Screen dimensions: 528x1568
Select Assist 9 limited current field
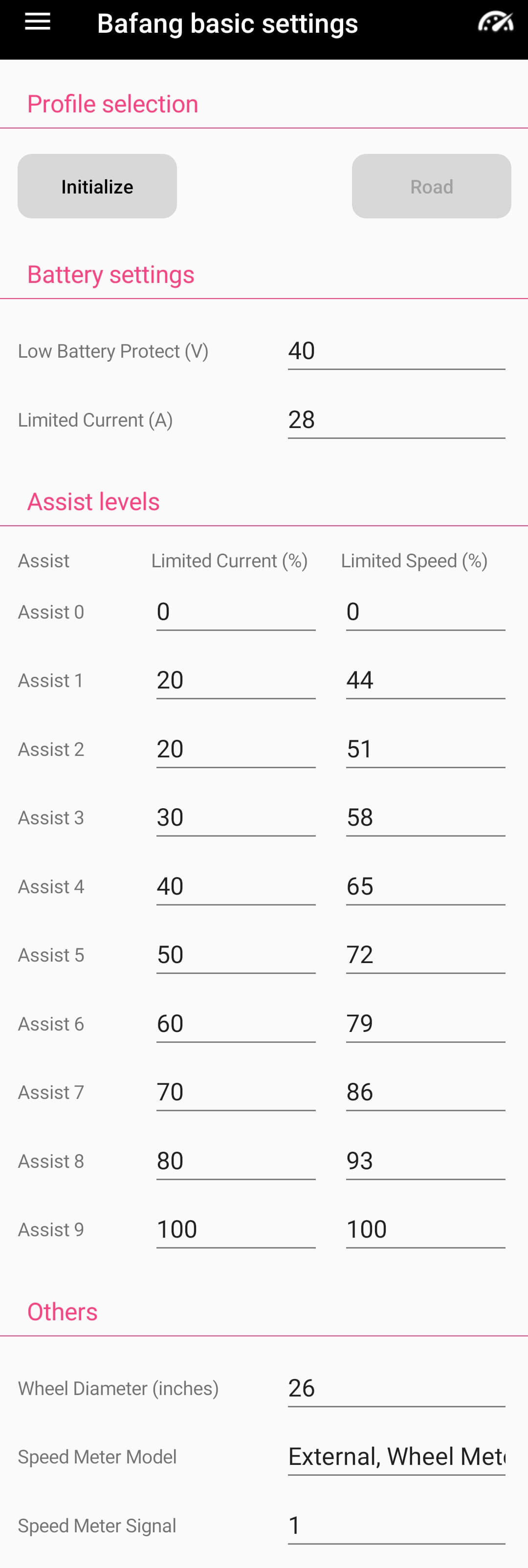(x=236, y=1229)
